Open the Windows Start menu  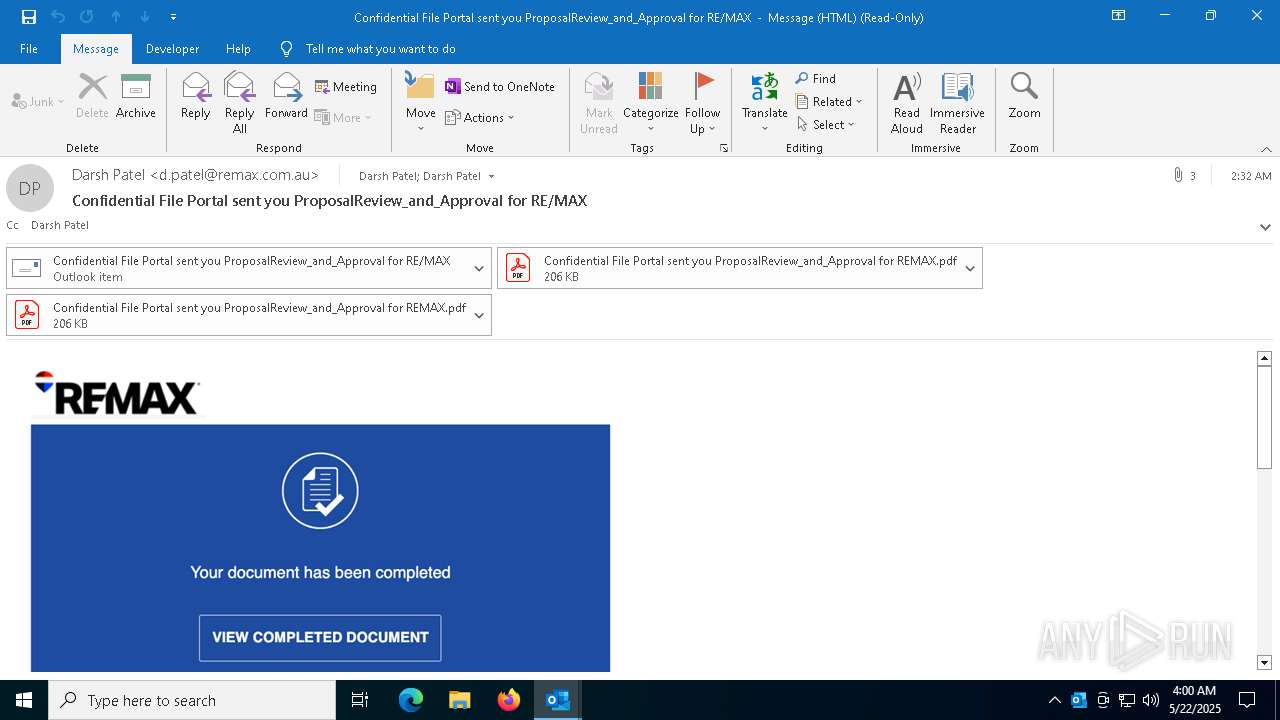[24, 700]
